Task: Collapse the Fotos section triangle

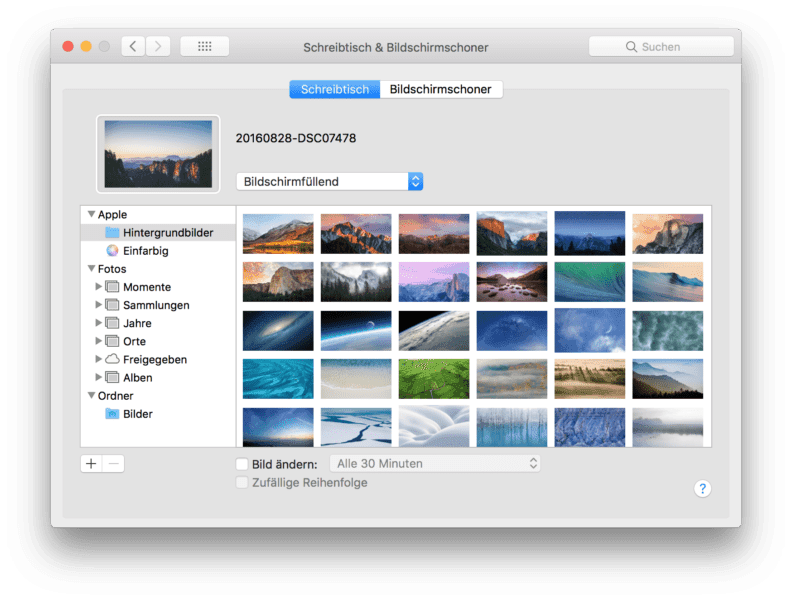Action: pyautogui.click(x=91, y=268)
